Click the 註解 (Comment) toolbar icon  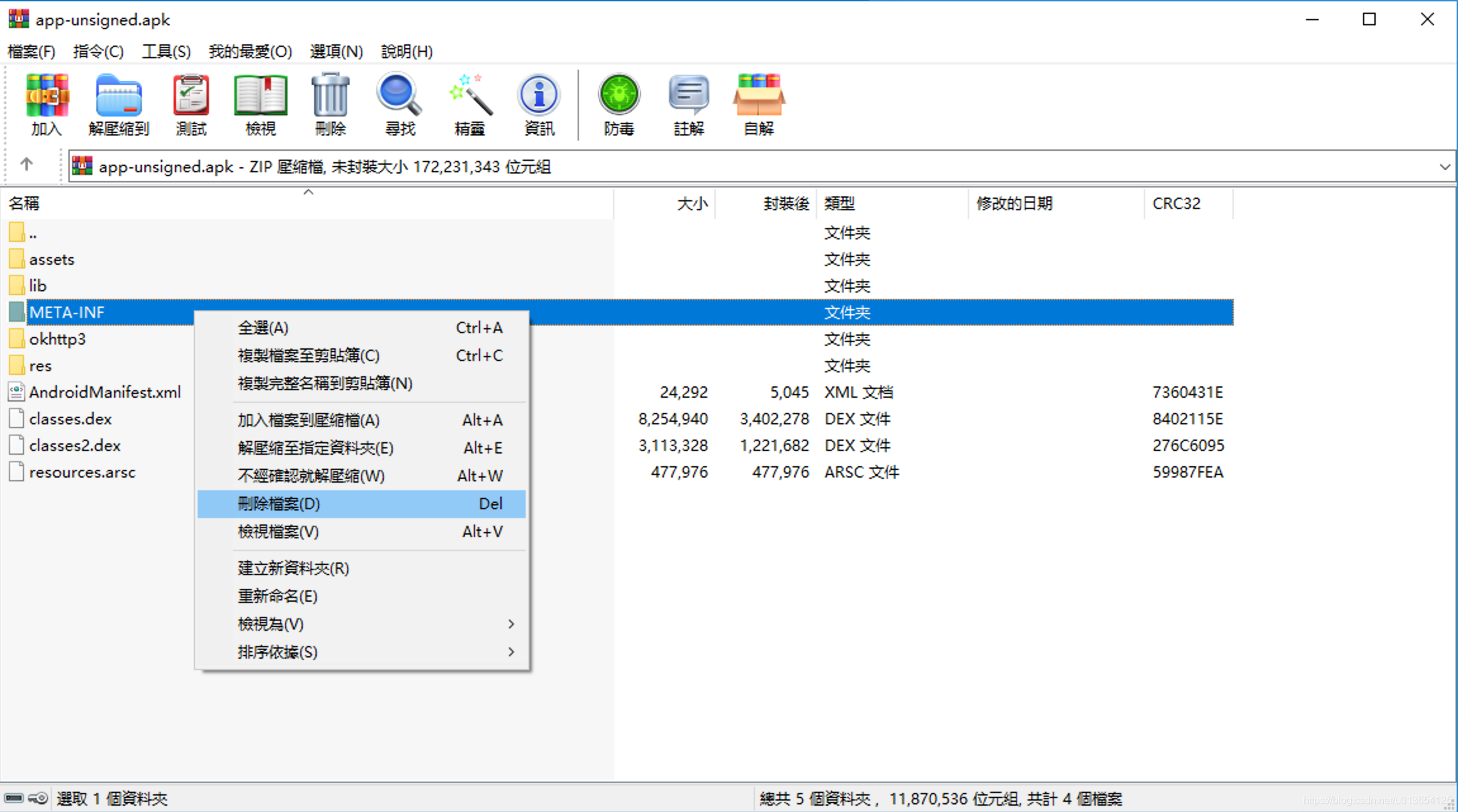point(688,103)
